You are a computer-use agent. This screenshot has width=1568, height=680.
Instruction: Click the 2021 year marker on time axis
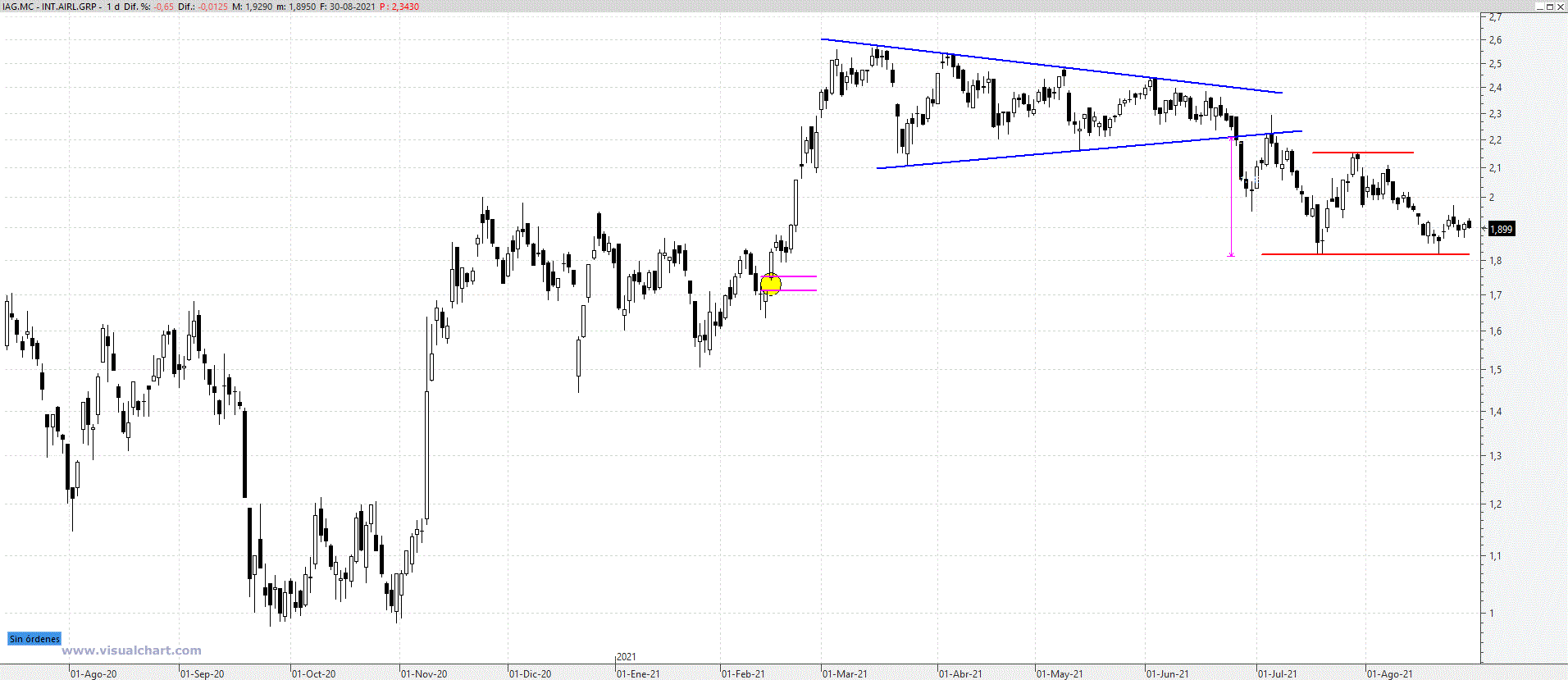pos(627,657)
